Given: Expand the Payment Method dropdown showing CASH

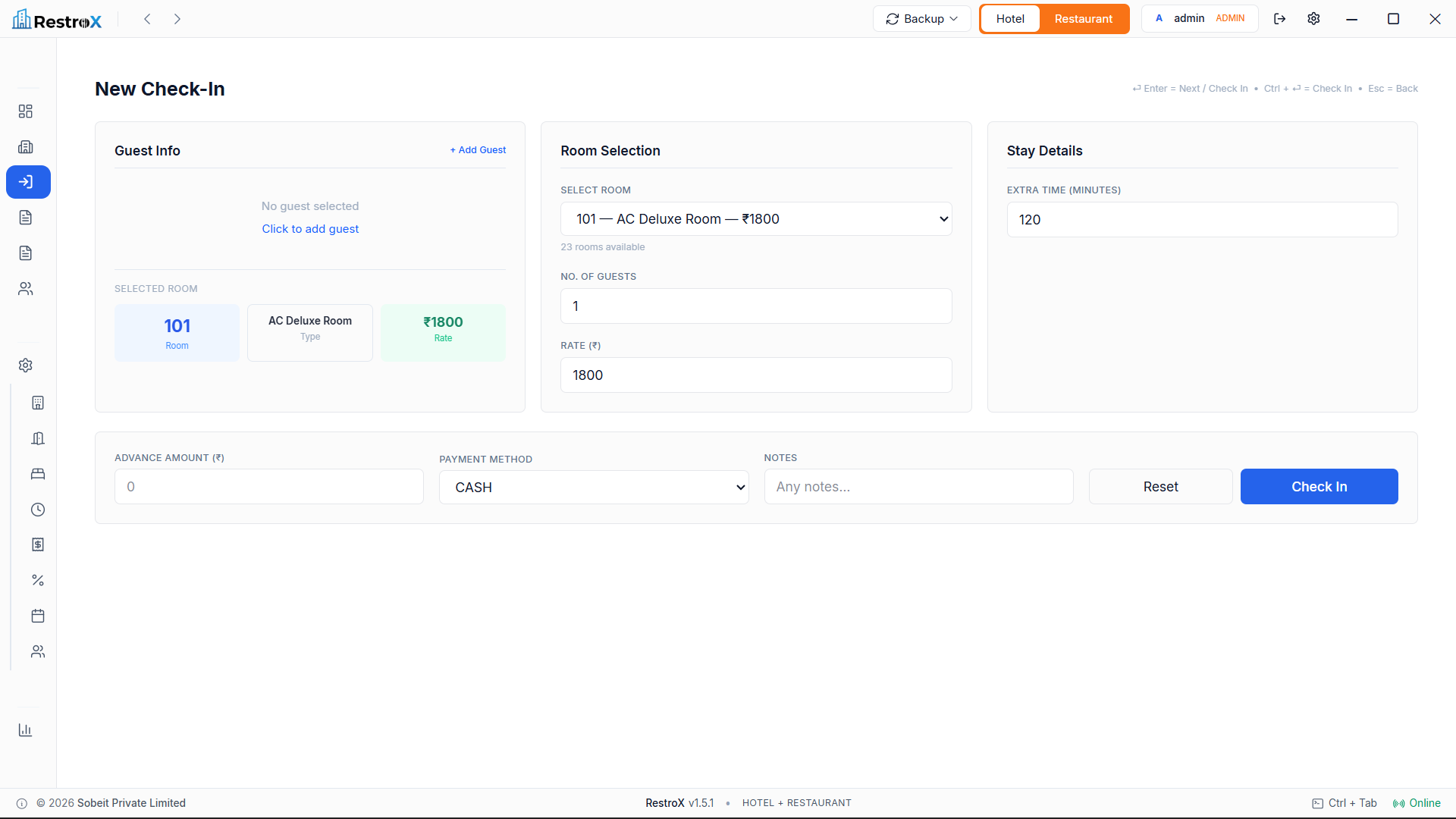Looking at the screenshot, I should [x=594, y=488].
